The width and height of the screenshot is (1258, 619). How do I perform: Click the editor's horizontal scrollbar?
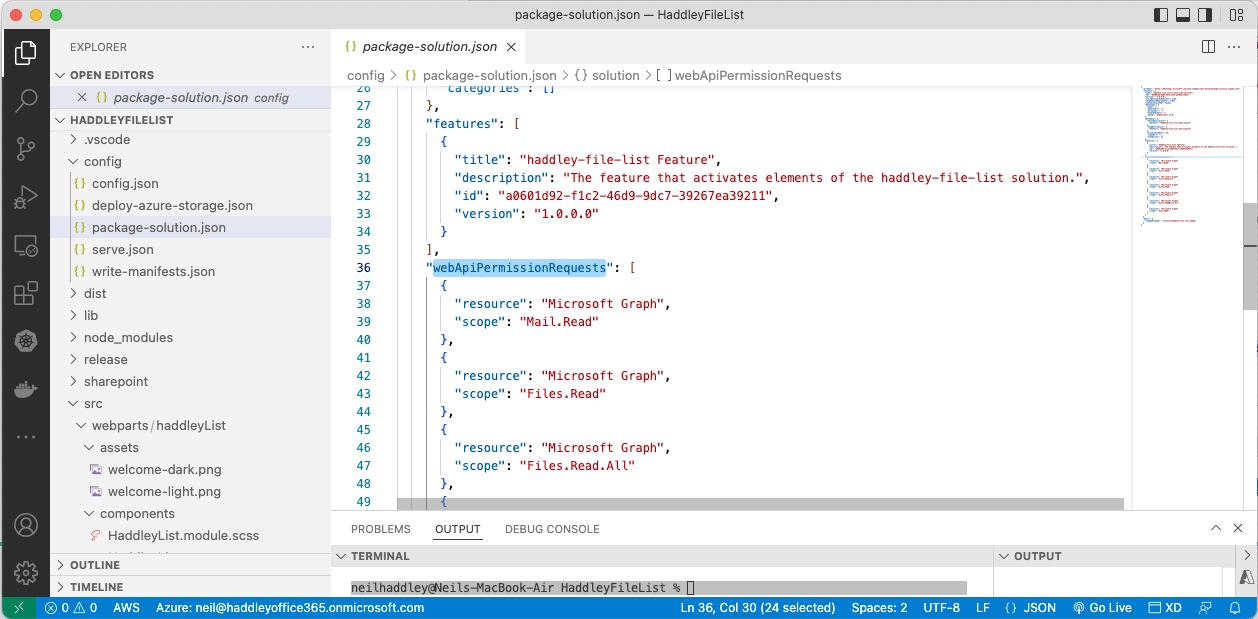coord(760,504)
